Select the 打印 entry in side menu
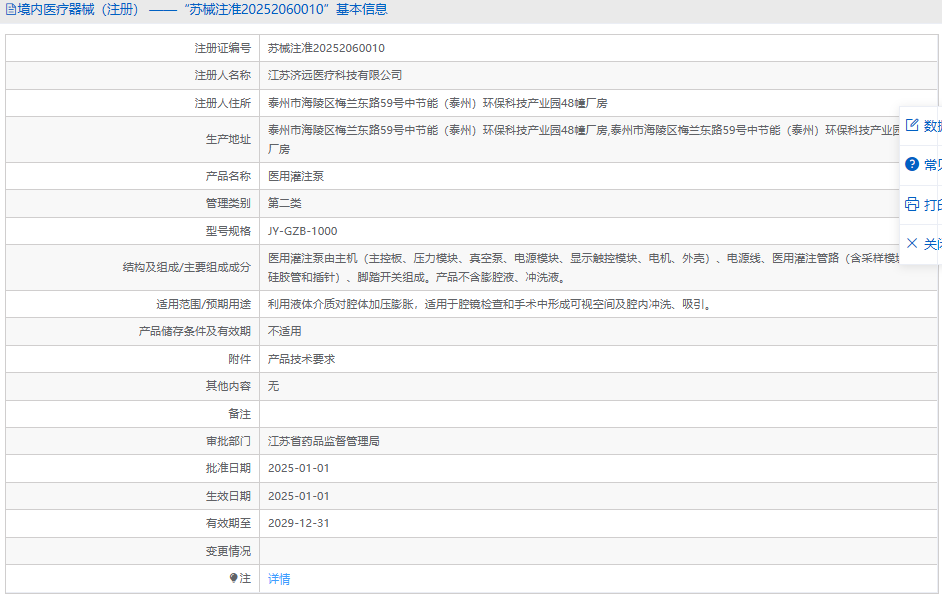Screen dimensions: 942x594 click(x=932, y=204)
